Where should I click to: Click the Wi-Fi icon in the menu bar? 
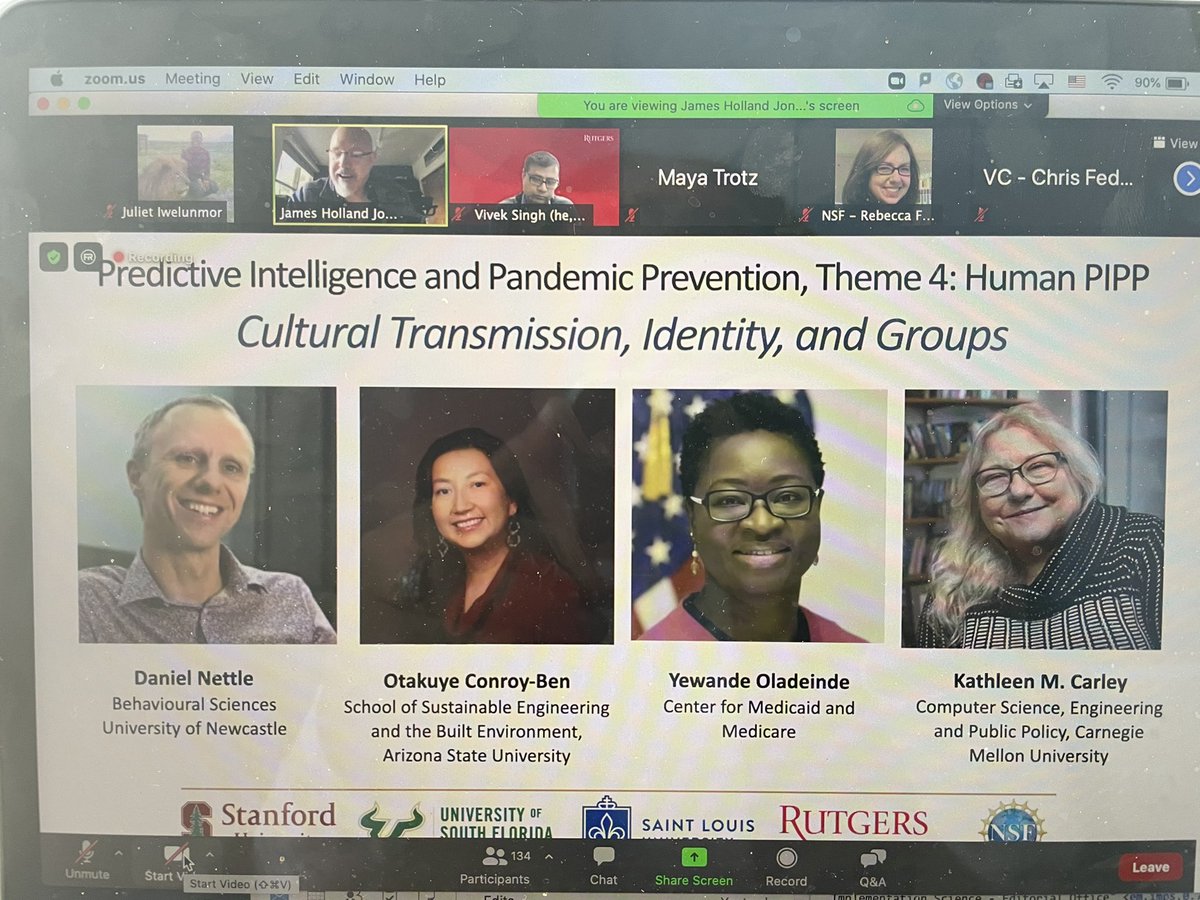pos(1111,82)
